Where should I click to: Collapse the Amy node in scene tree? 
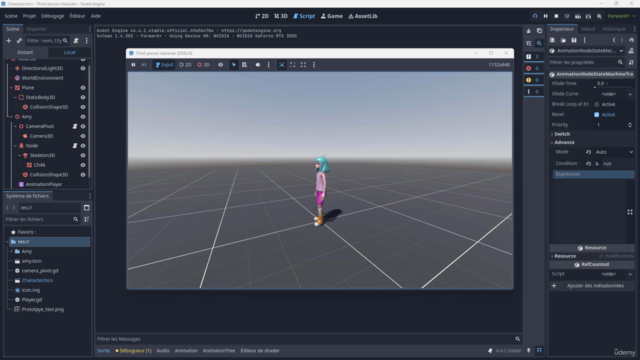click(x=11, y=117)
